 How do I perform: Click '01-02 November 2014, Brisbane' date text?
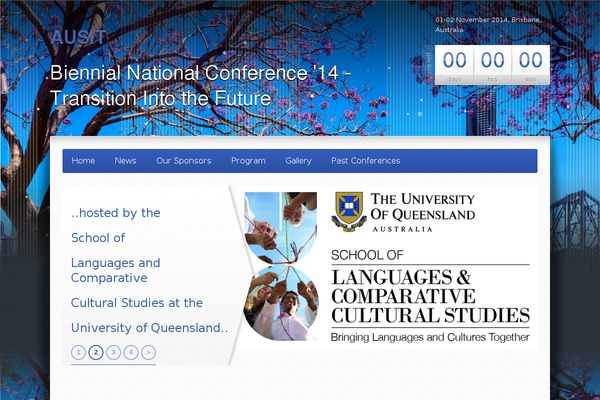(488, 24)
